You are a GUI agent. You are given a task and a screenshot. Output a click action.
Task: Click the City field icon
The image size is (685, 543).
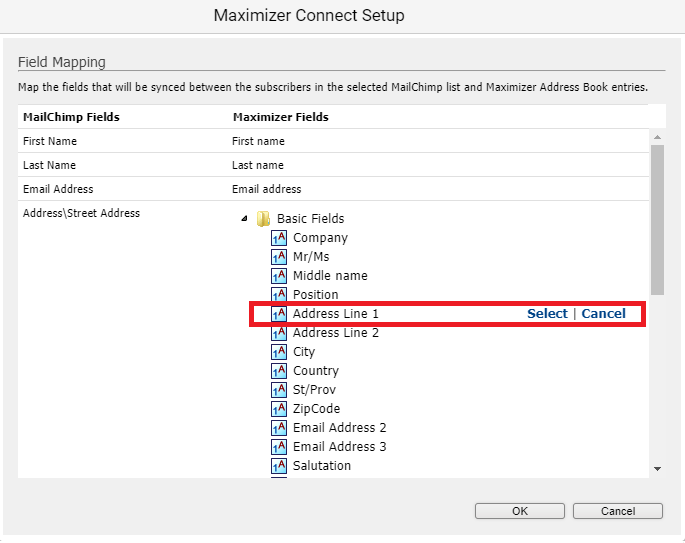279,352
